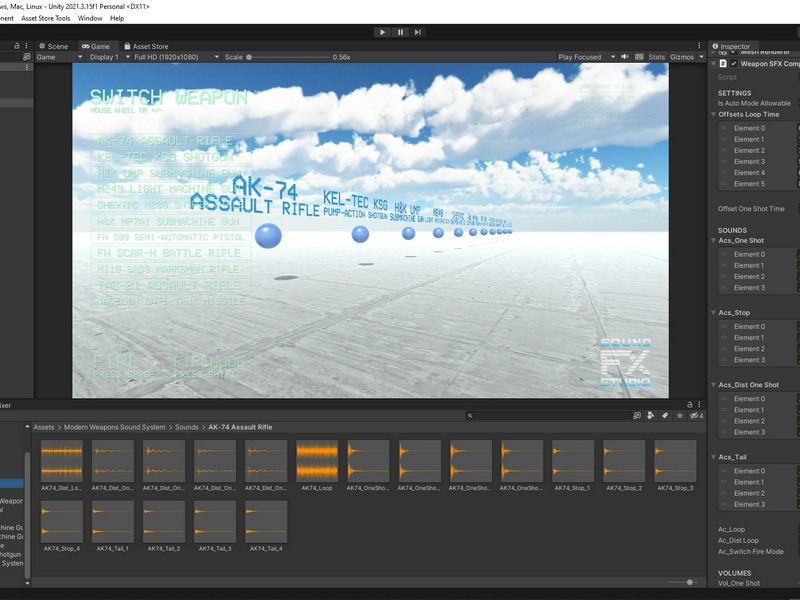Switch to the Asset Store tab

(x=146, y=46)
